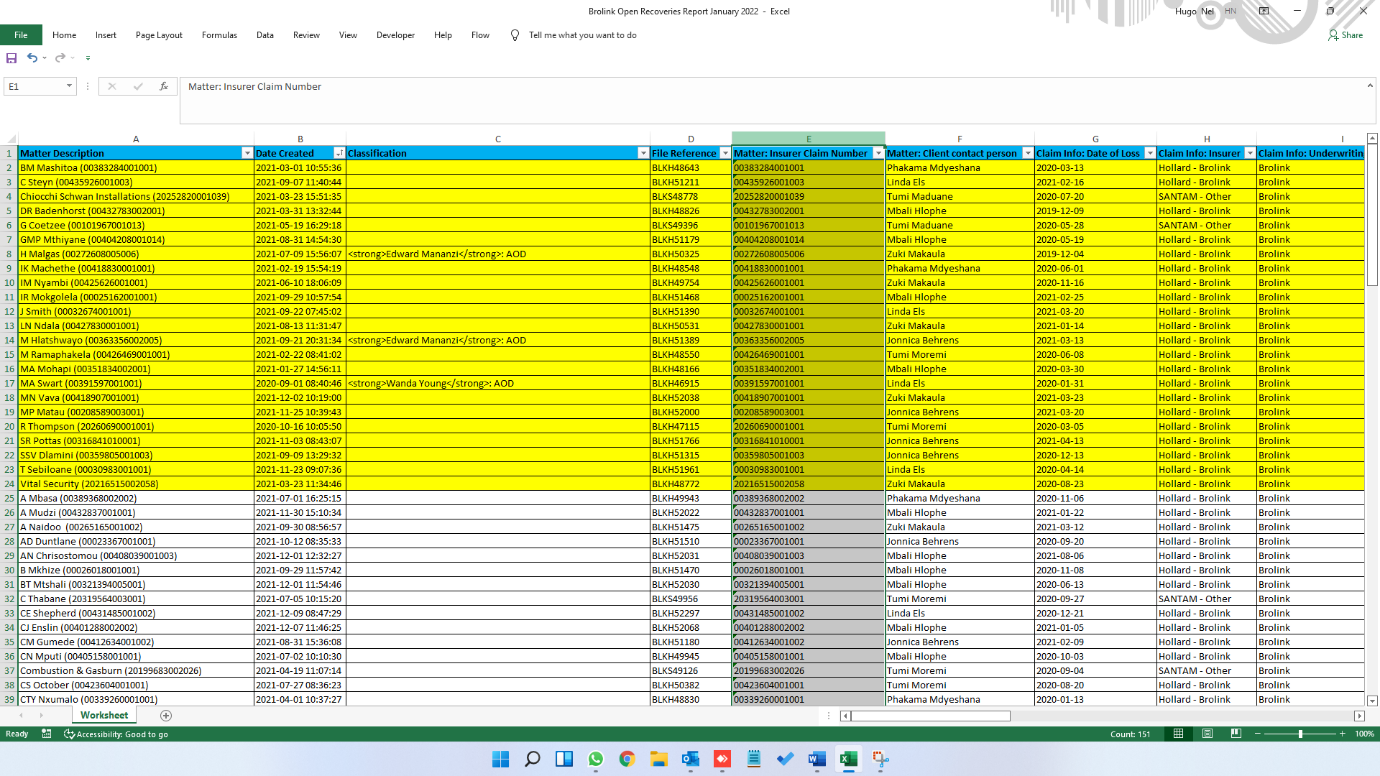Redo the last undone action

pyautogui.click(x=60, y=58)
